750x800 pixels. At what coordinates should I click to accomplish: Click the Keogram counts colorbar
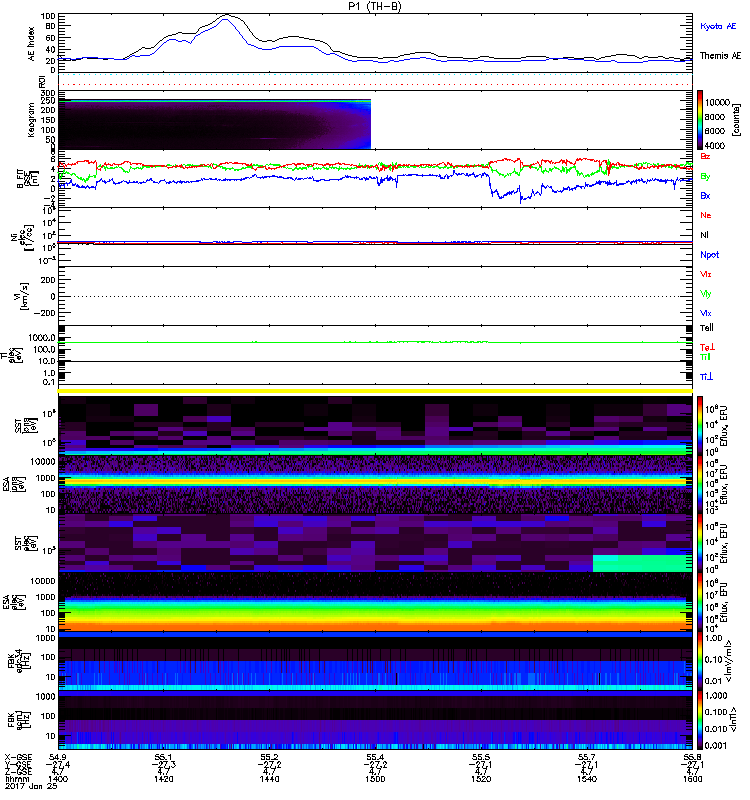pos(700,120)
